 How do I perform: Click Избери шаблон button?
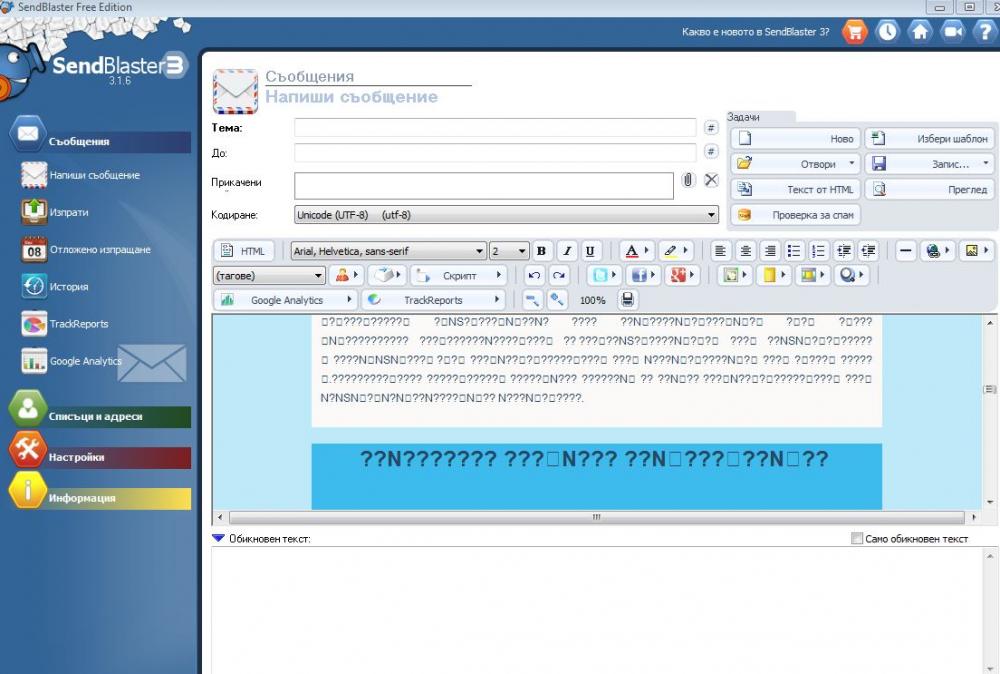click(930, 138)
